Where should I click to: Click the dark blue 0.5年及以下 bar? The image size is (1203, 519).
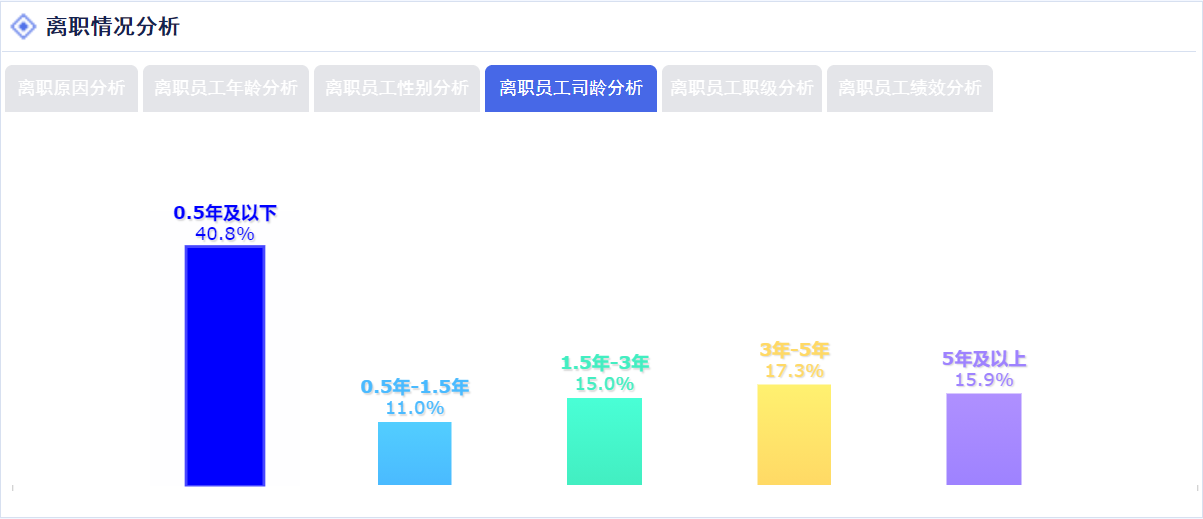(x=225, y=365)
